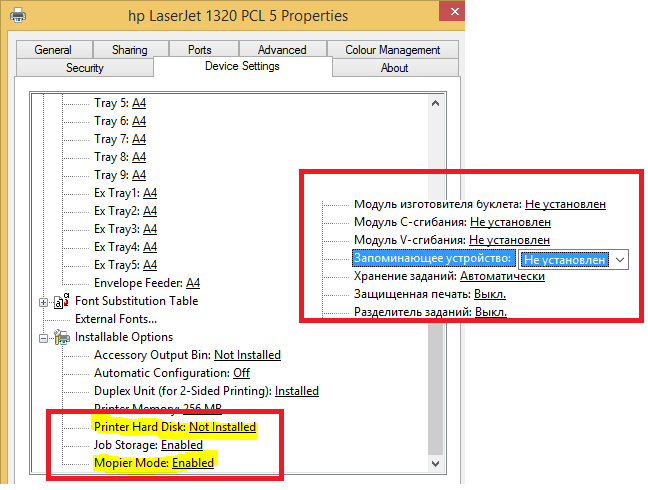Change Tray 8 paper size A4
The width and height of the screenshot is (648, 490).
point(139,157)
